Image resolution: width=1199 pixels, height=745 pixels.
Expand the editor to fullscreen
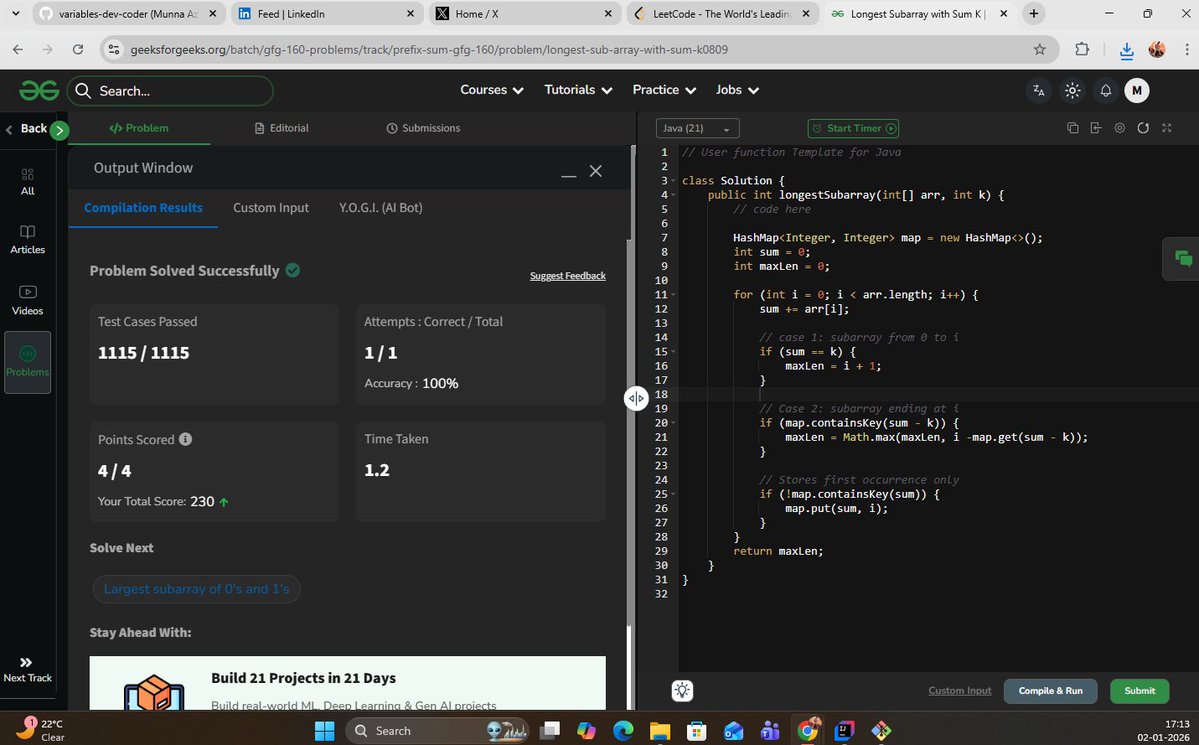pyautogui.click(x=1167, y=128)
